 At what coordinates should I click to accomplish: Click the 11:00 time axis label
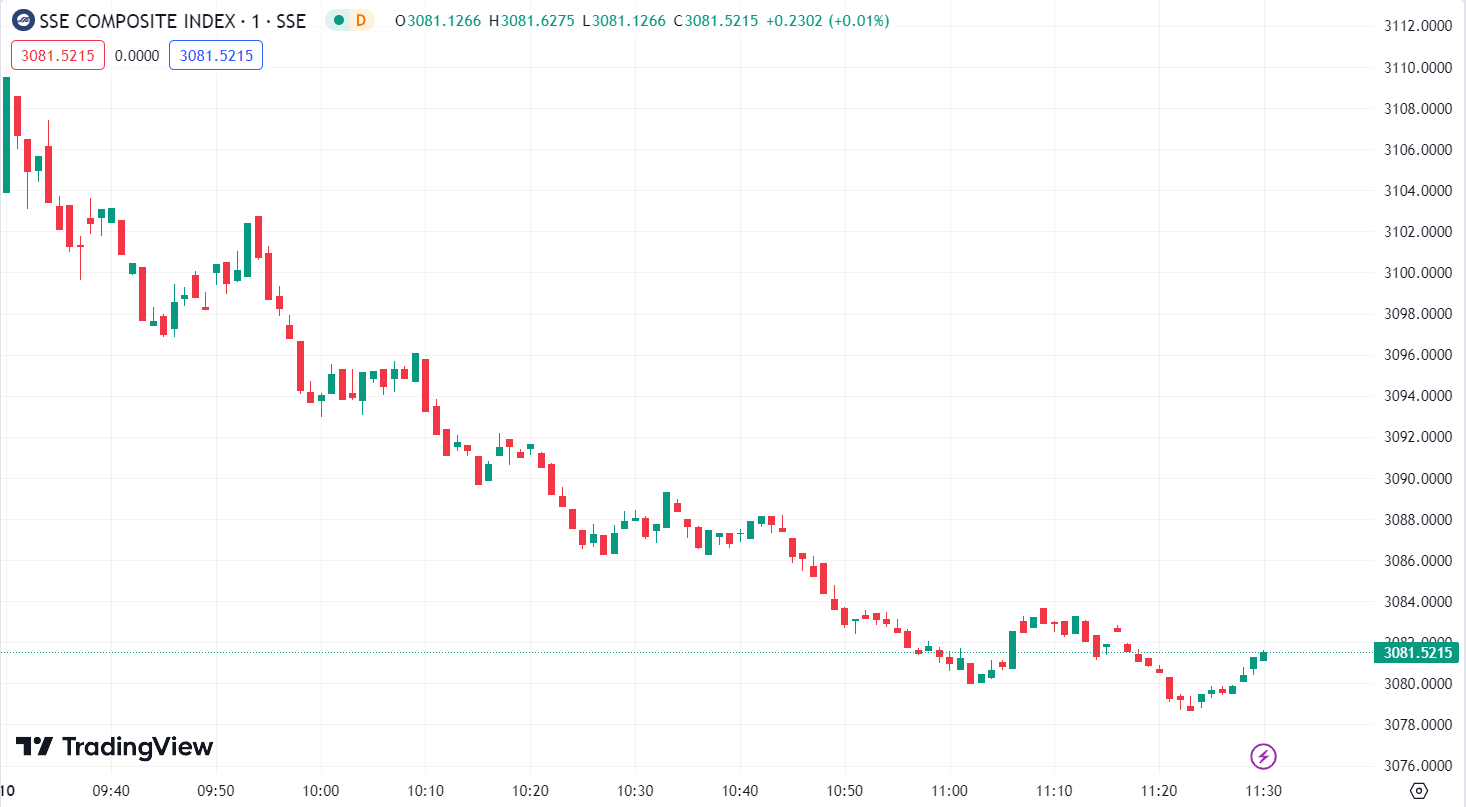(x=950, y=791)
